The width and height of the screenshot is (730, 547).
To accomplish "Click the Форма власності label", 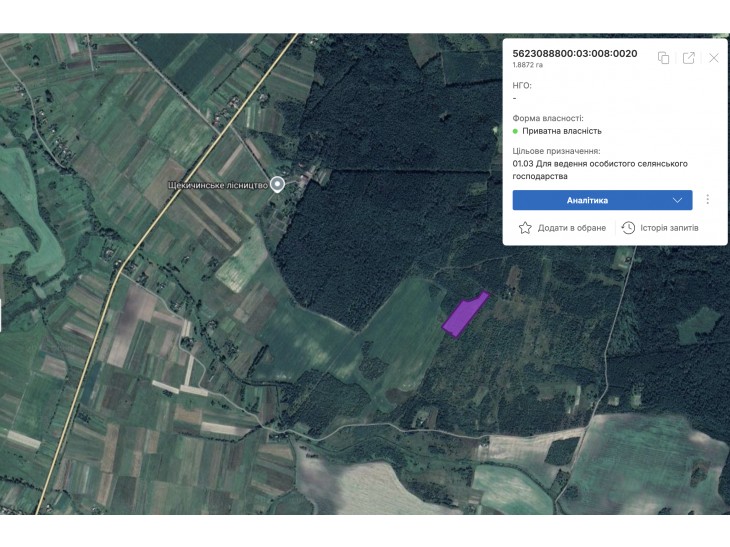I will pyautogui.click(x=548, y=119).
